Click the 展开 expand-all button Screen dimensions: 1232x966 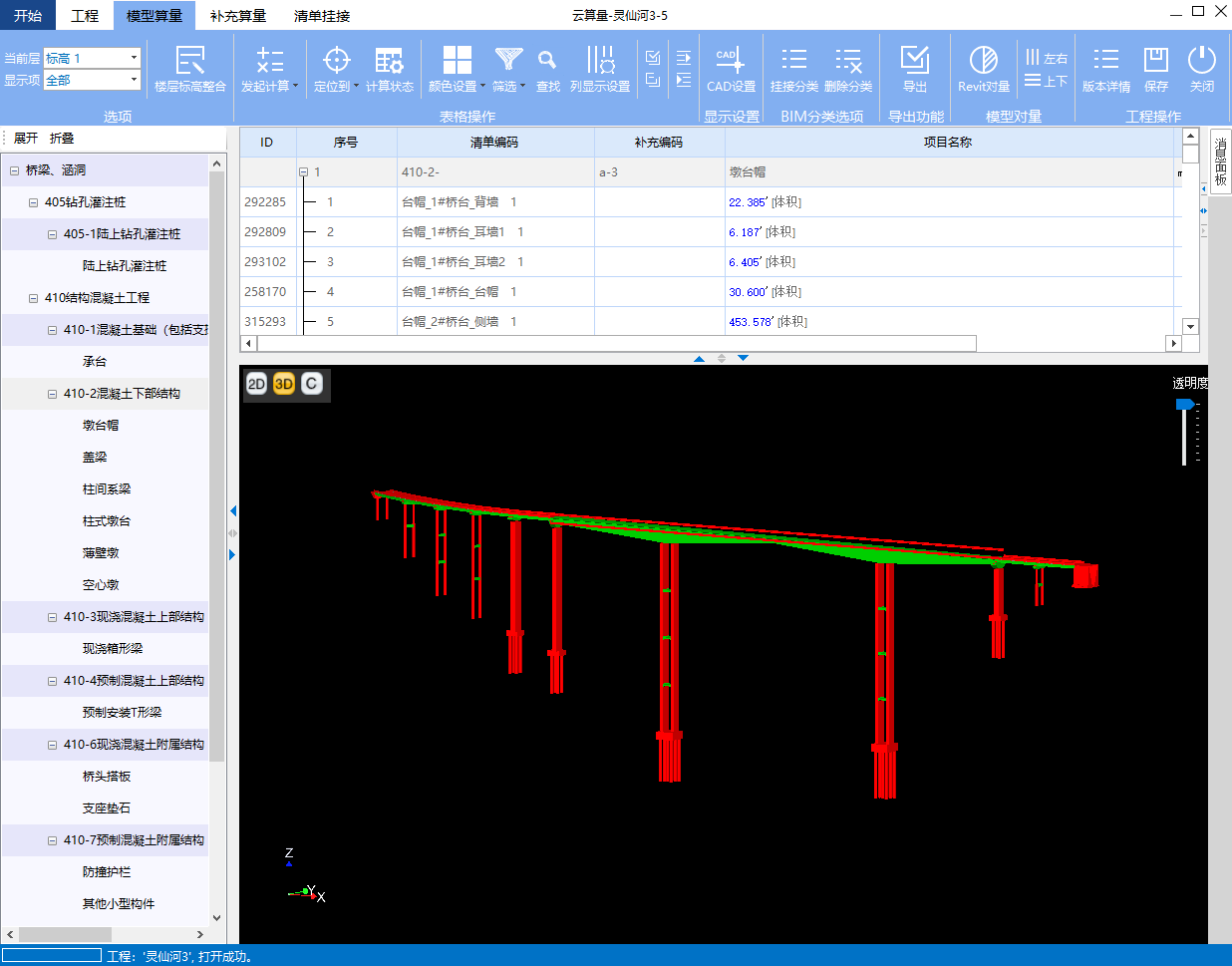coord(26,139)
